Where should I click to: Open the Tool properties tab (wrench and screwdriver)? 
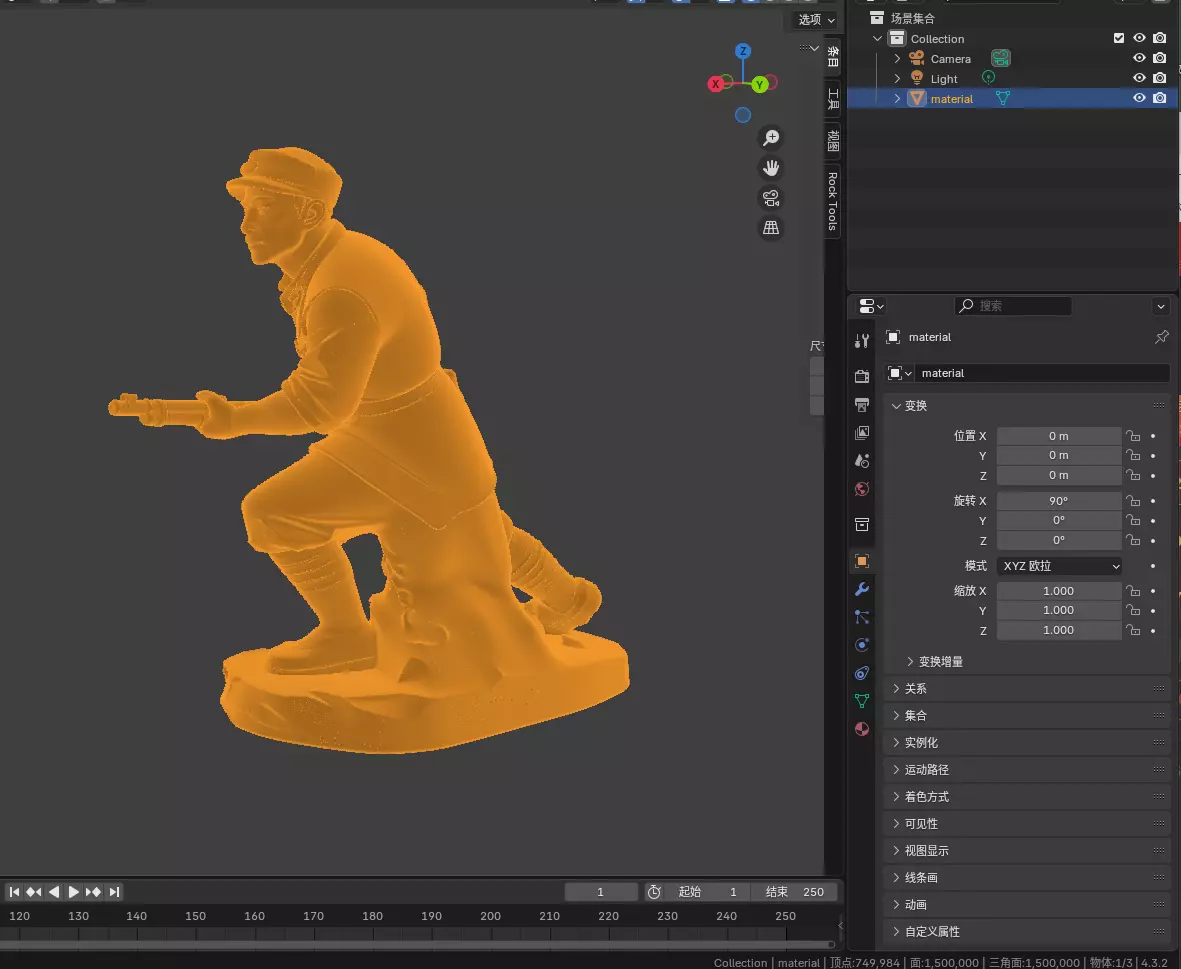(862, 340)
